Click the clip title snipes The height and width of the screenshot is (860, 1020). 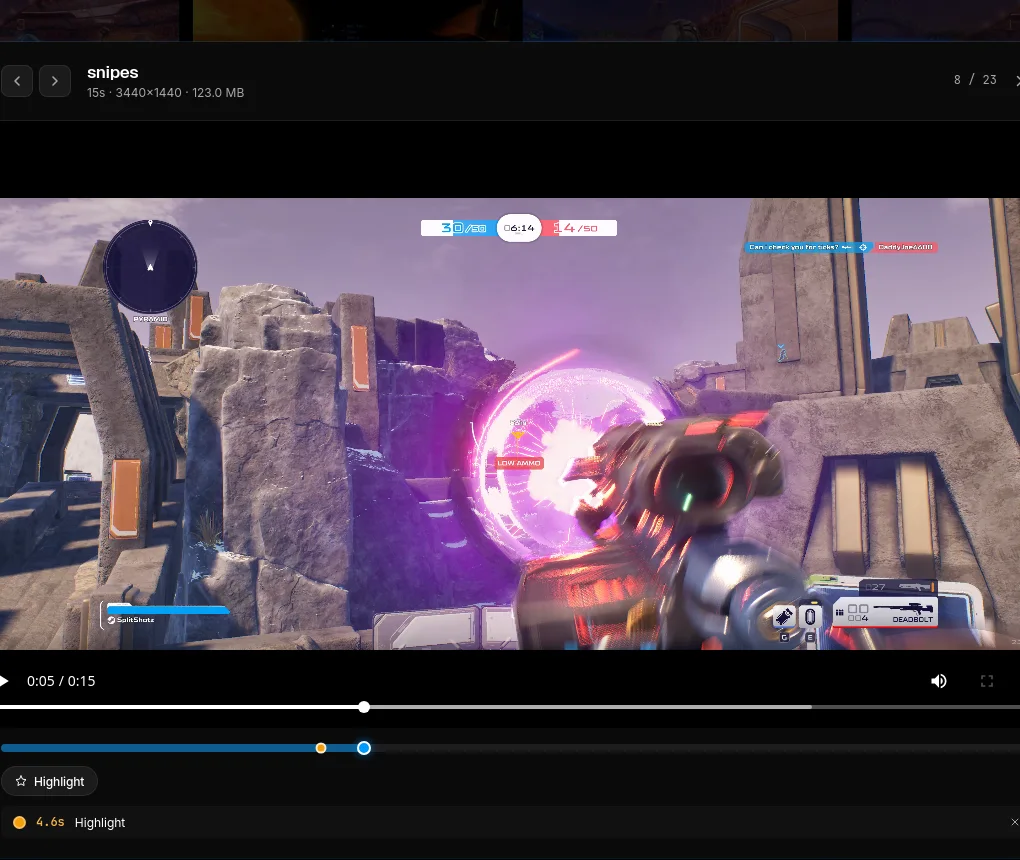113,72
